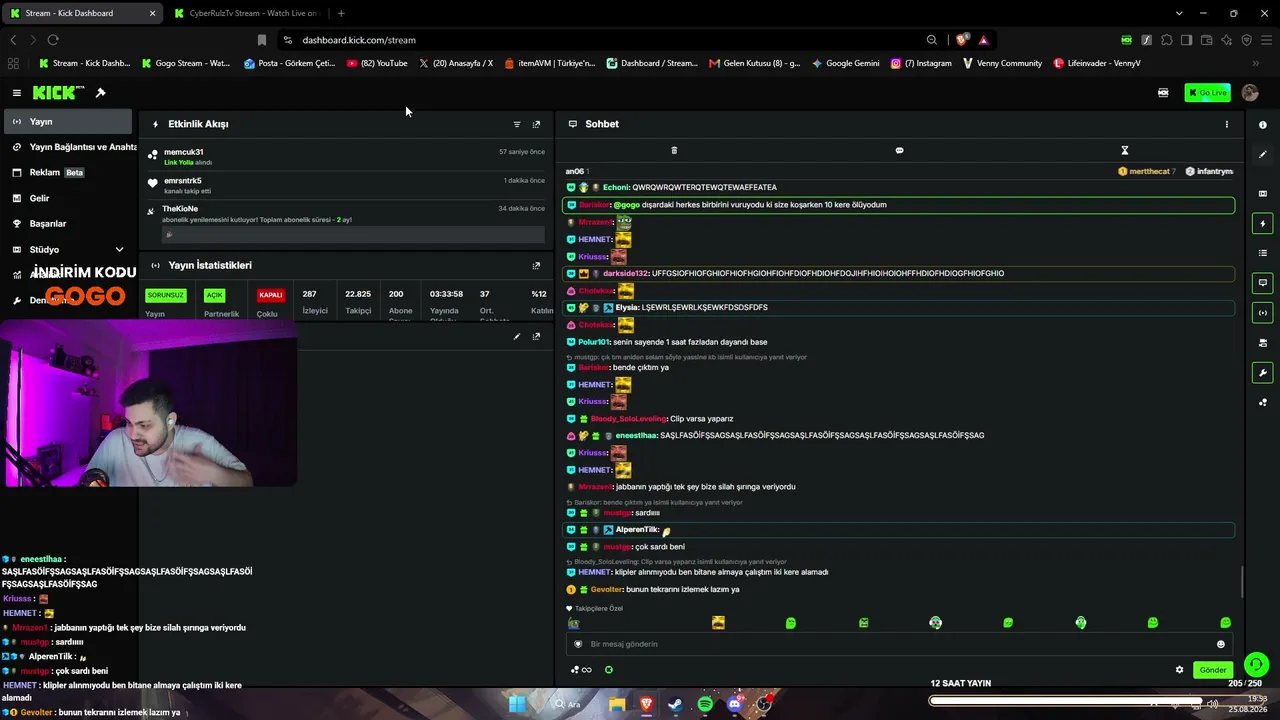The image size is (1280, 720).
Task: Open the emoji picker in message box
Action: [1220, 644]
